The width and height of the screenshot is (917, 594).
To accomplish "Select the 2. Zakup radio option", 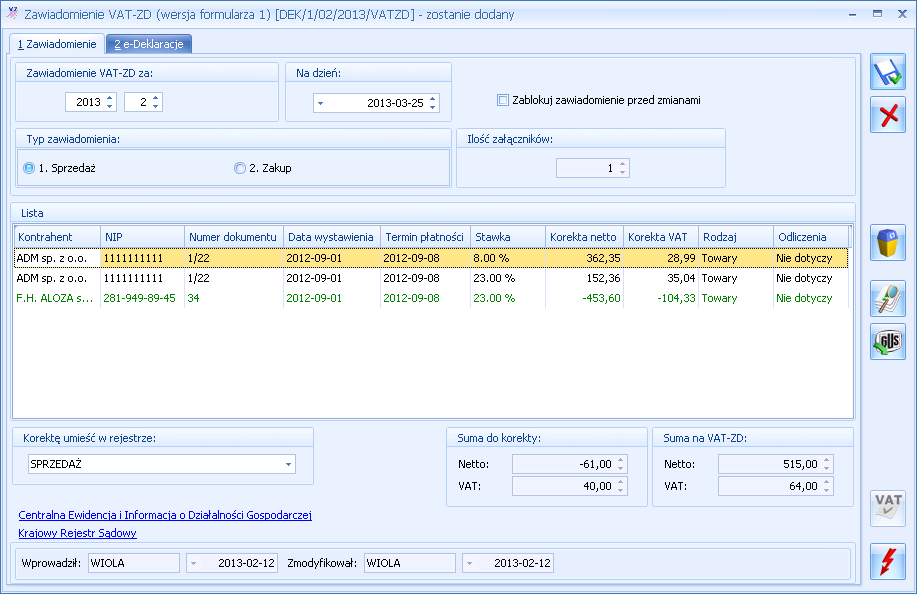I will click(x=239, y=168).
